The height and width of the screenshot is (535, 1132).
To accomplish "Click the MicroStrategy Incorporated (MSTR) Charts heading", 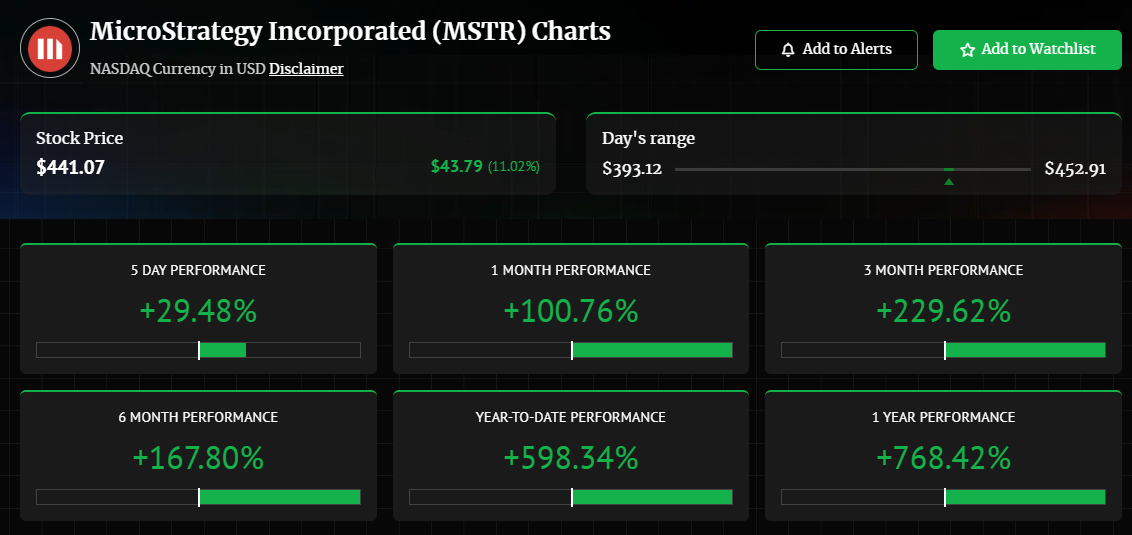I will click(350, 32).
